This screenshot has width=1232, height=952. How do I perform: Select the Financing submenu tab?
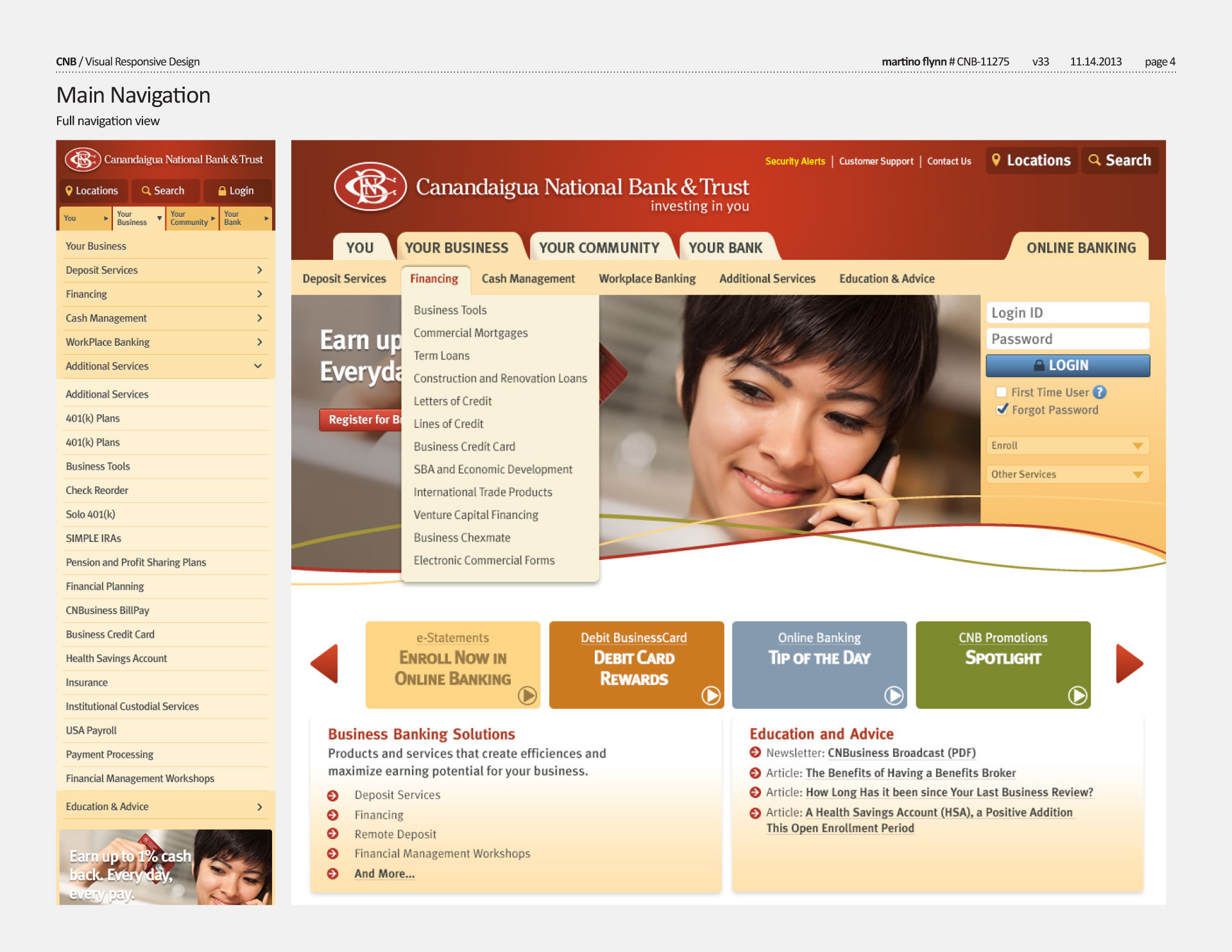point(433,278)
